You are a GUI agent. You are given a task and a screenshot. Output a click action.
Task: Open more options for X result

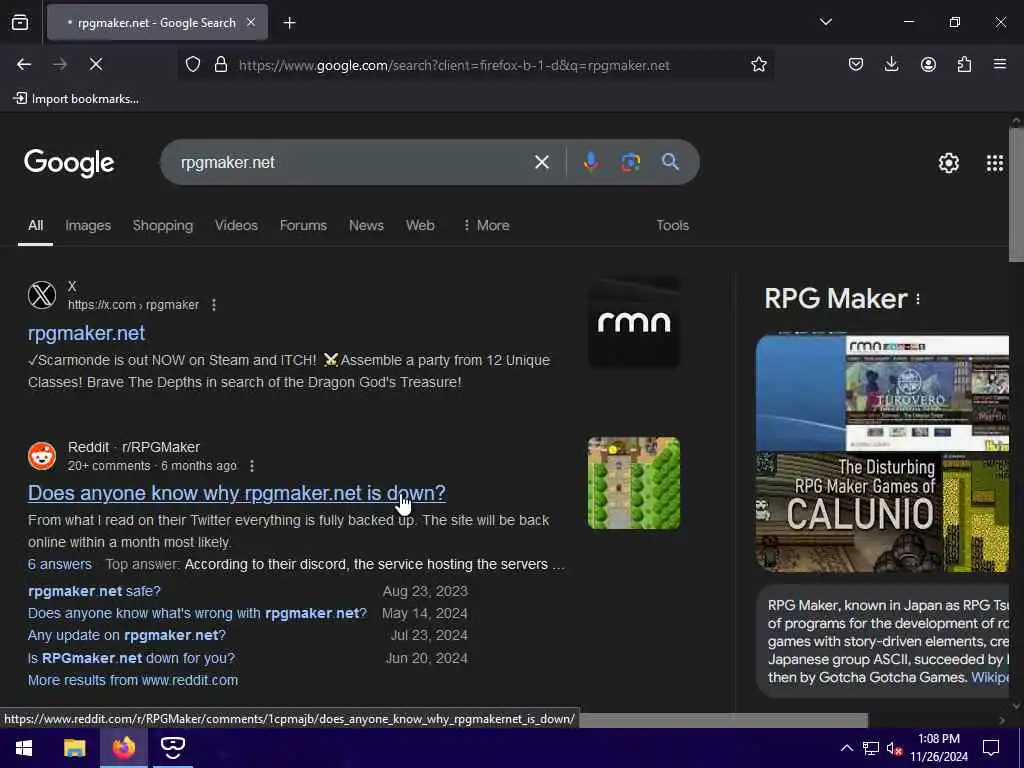(x=214, y=305)
